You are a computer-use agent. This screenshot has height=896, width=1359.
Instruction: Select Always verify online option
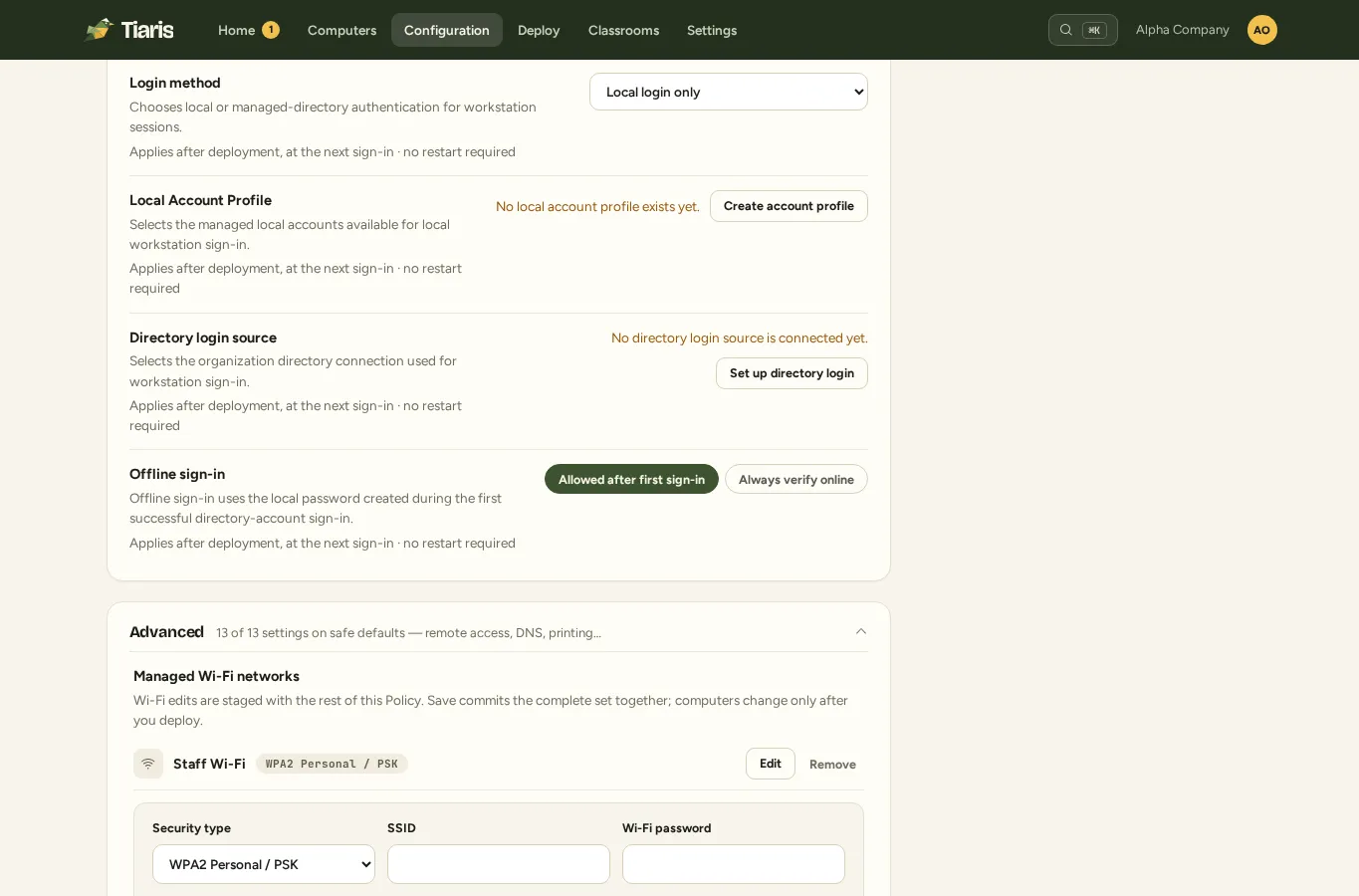point(796,479)
